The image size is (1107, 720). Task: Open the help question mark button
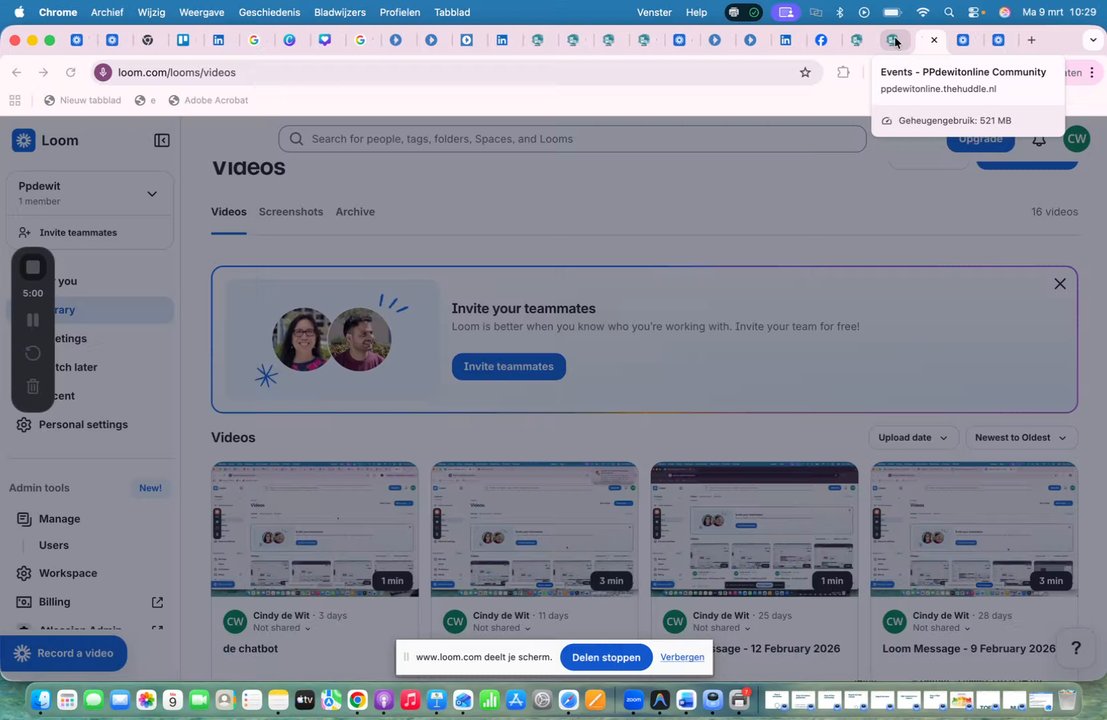click(x=1076, y=648)
